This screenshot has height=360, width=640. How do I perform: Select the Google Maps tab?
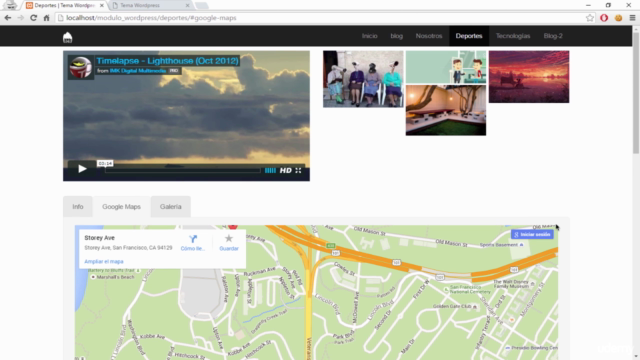click(x=121, y=207)
